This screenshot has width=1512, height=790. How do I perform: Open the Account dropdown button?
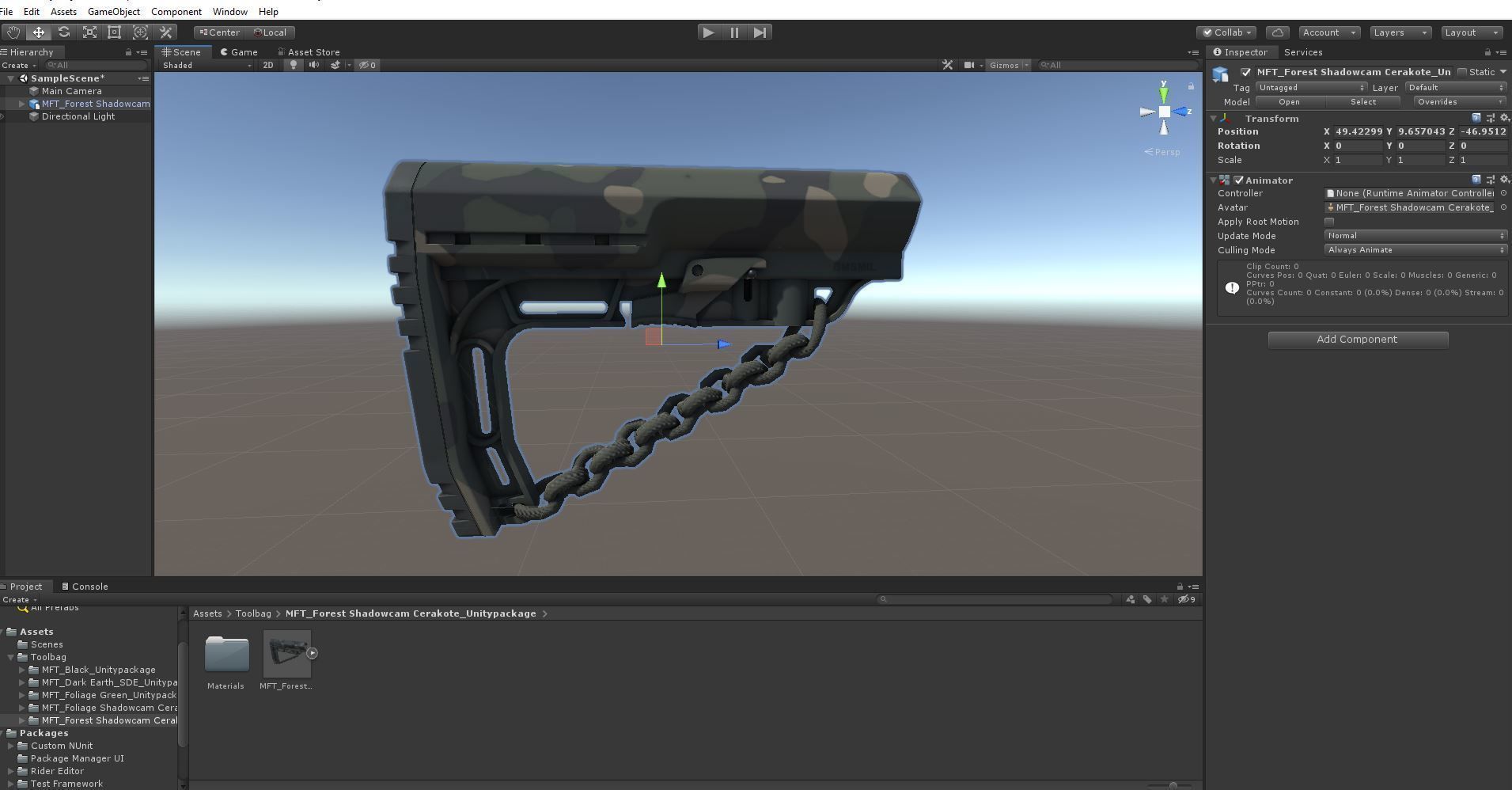click(1328, 32)
